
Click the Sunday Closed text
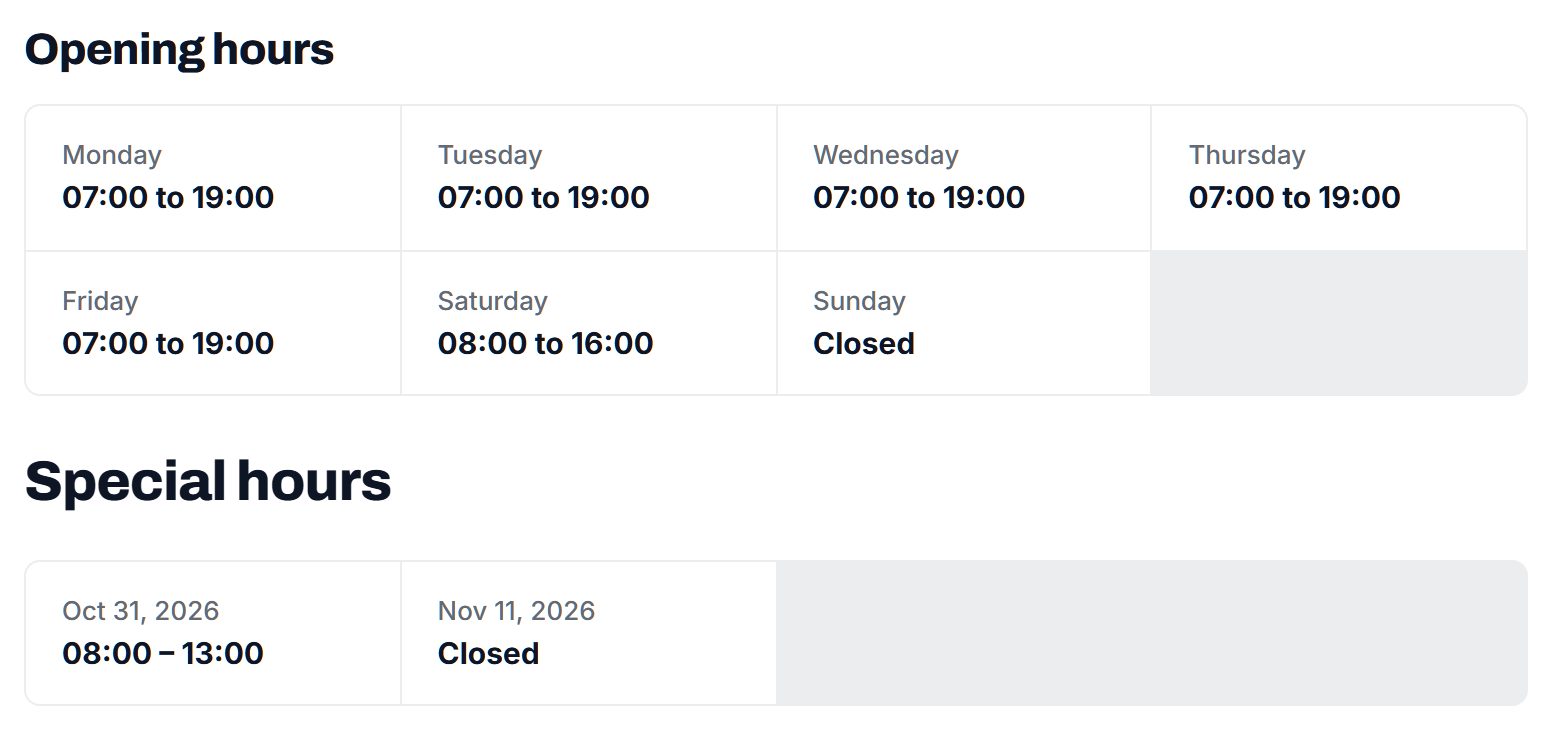[x=864, y=343]
